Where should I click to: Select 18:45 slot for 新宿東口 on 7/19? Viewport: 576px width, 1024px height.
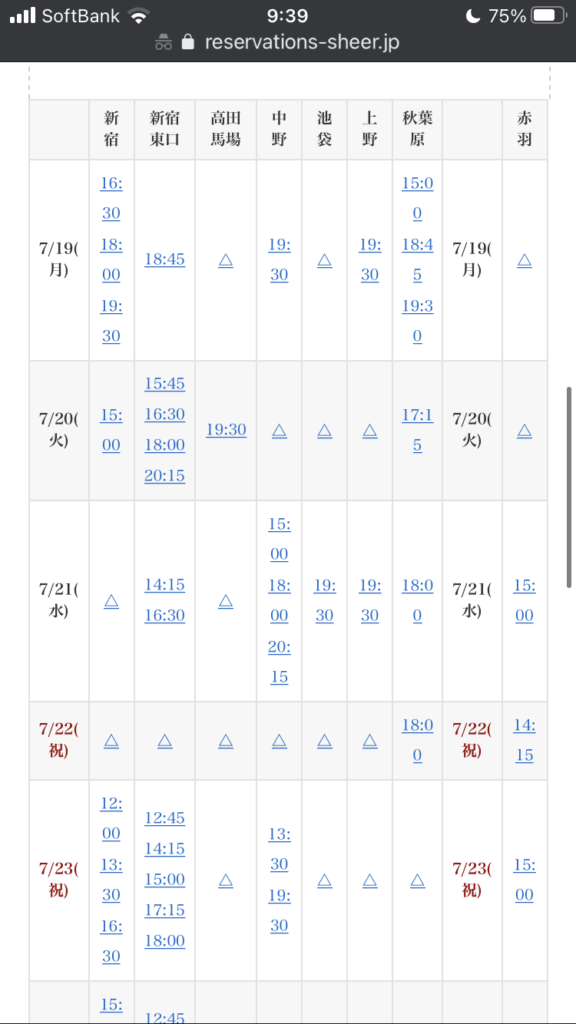[165, 260]
